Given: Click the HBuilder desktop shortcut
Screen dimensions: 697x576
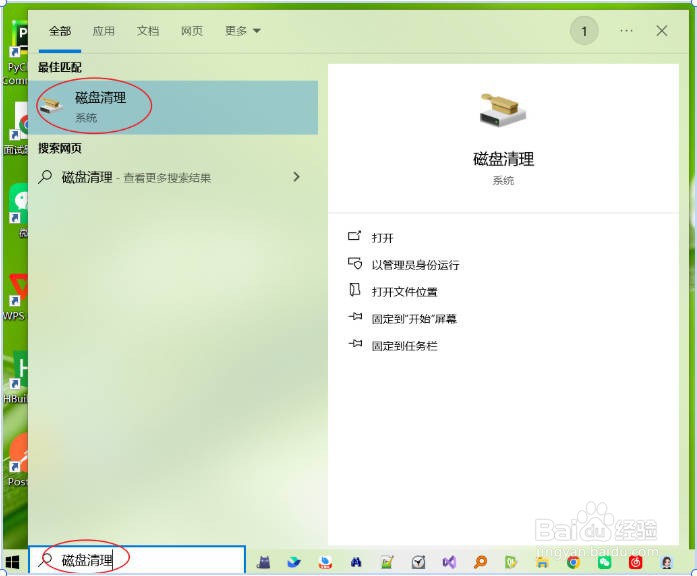Looking at the screenshot, I should click(x=16, y=378).
